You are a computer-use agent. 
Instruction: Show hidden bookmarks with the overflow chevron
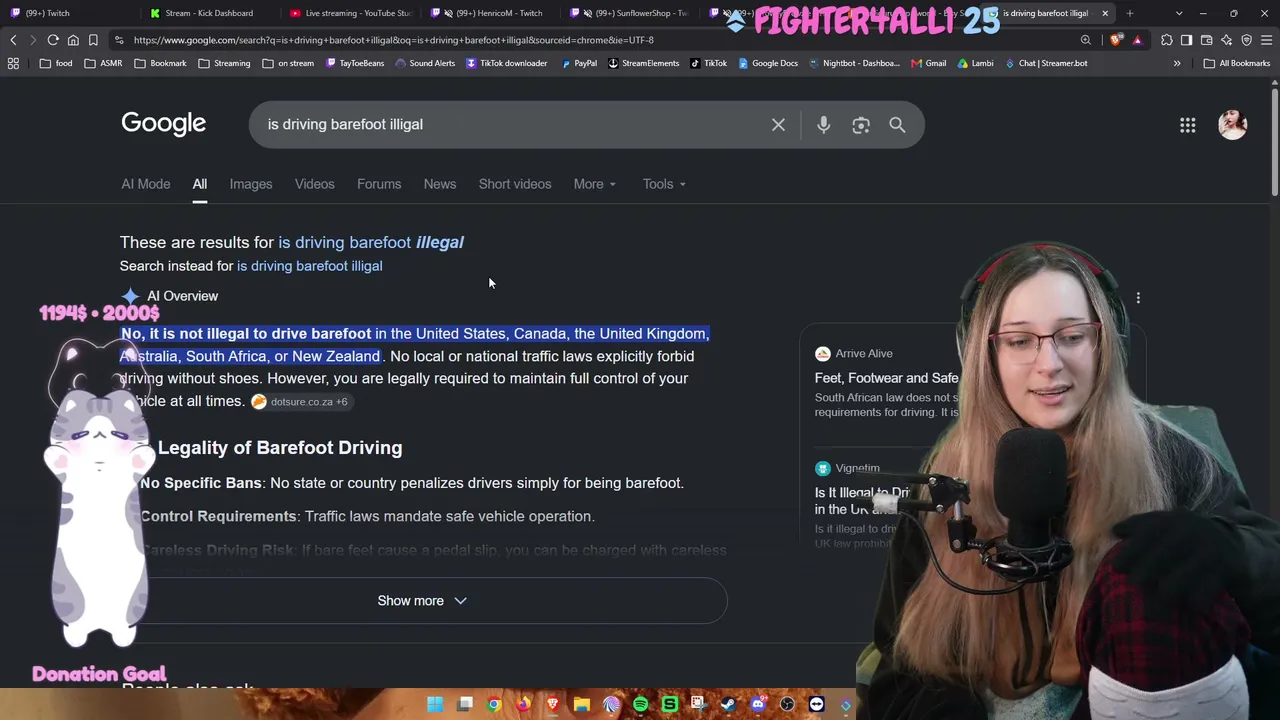(1177, 63)
